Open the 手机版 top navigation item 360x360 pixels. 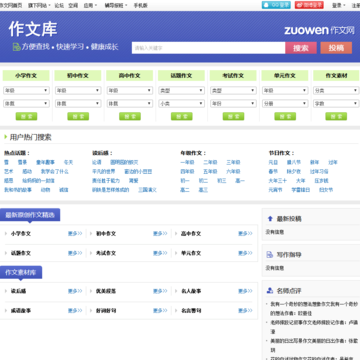point(140,5)
